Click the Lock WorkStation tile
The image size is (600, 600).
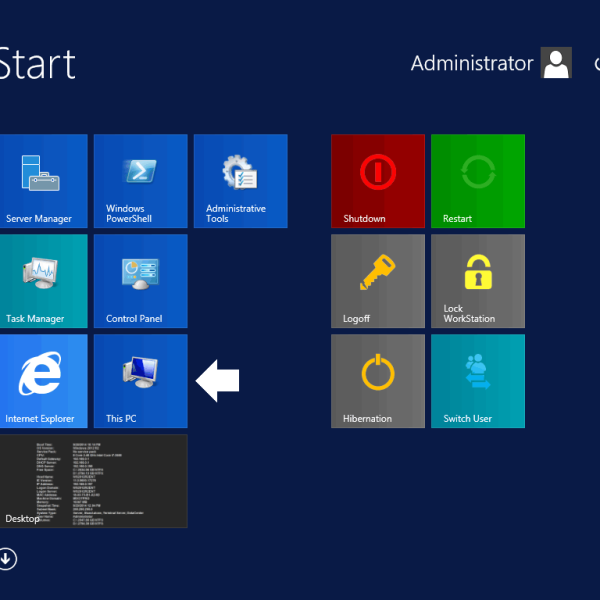click(478, 281)
